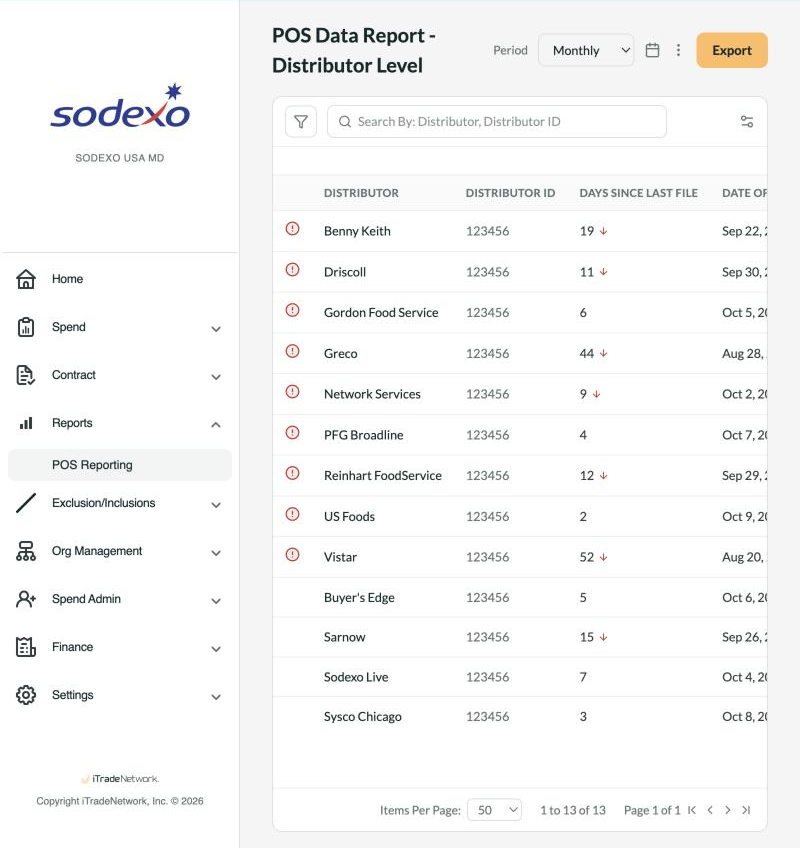Click the Finance building icon
Image resolution: width=800 pixels, height=848 pixels.
pyautogui.click(x=26, y=647)
